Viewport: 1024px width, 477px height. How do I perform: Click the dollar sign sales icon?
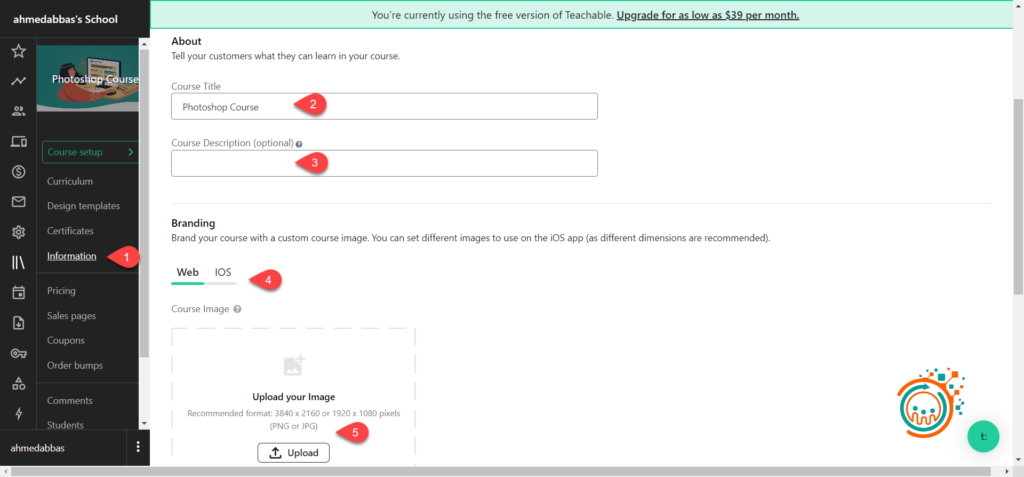18,172
